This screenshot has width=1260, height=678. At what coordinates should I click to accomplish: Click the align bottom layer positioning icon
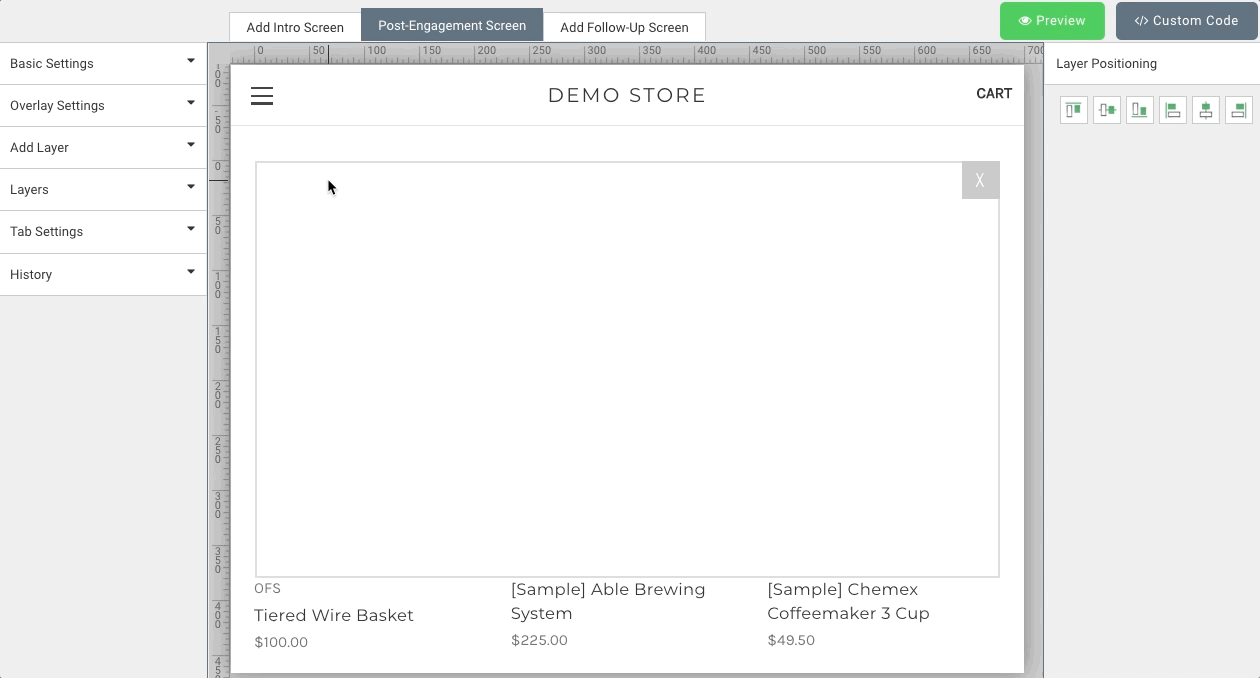pos(1140,110)
